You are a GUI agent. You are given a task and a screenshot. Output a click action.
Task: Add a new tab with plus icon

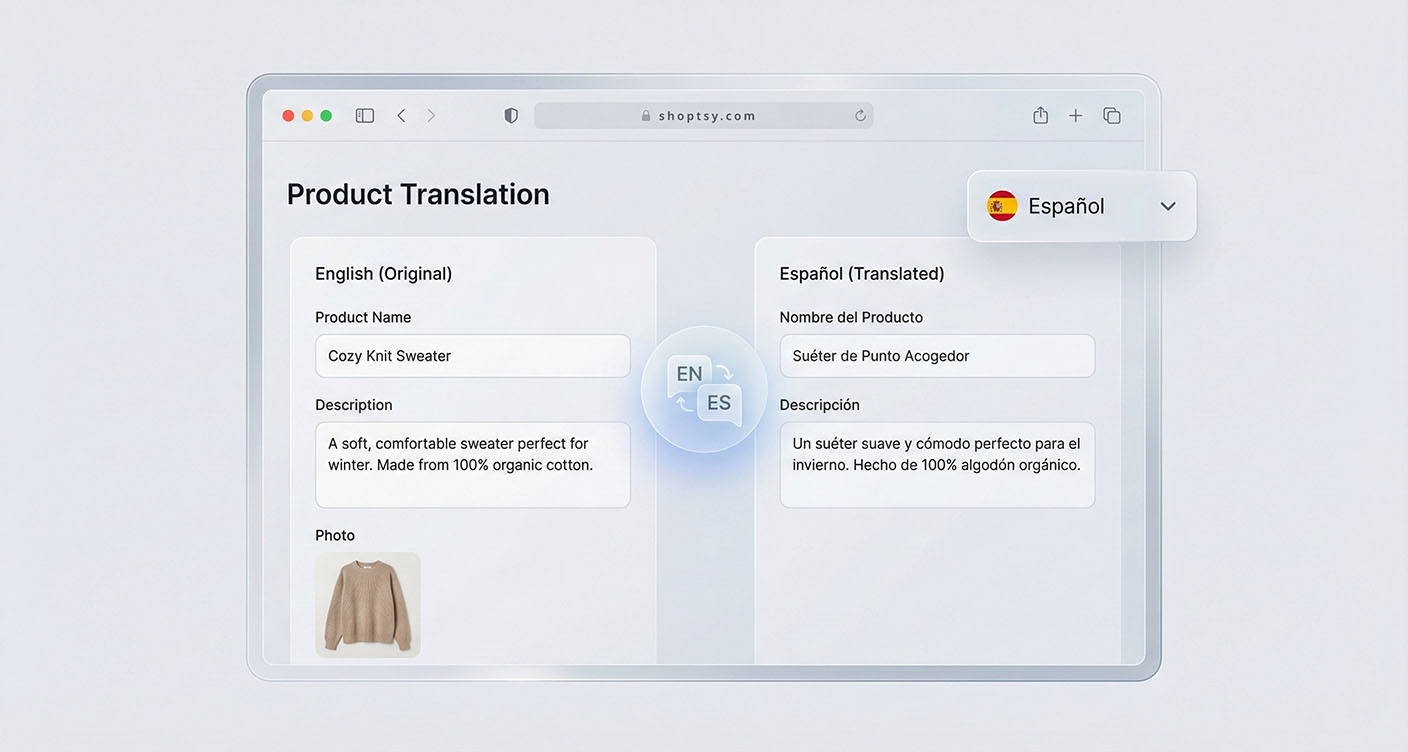pos(1075,116)
